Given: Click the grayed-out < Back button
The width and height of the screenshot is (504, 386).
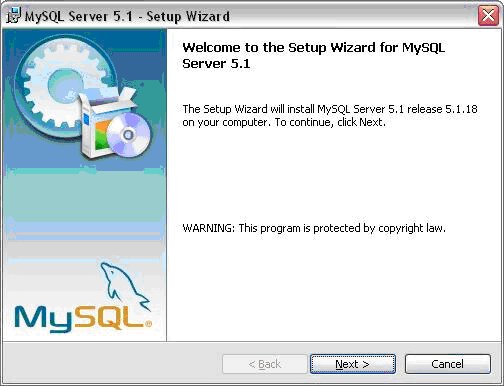Looking at the screenshot, I should pos(265,364).
